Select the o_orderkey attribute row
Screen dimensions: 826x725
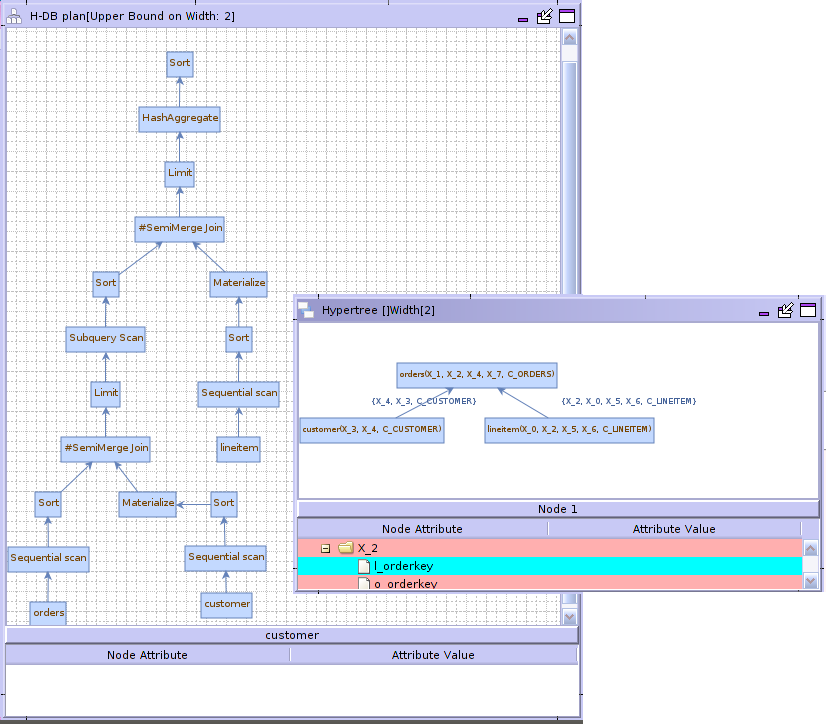(549, 583)
